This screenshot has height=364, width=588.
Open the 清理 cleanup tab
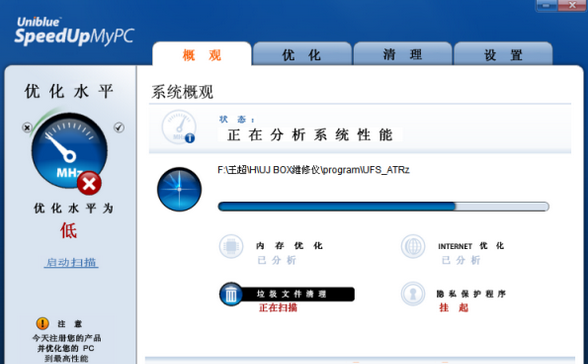(x=403, y=55)
